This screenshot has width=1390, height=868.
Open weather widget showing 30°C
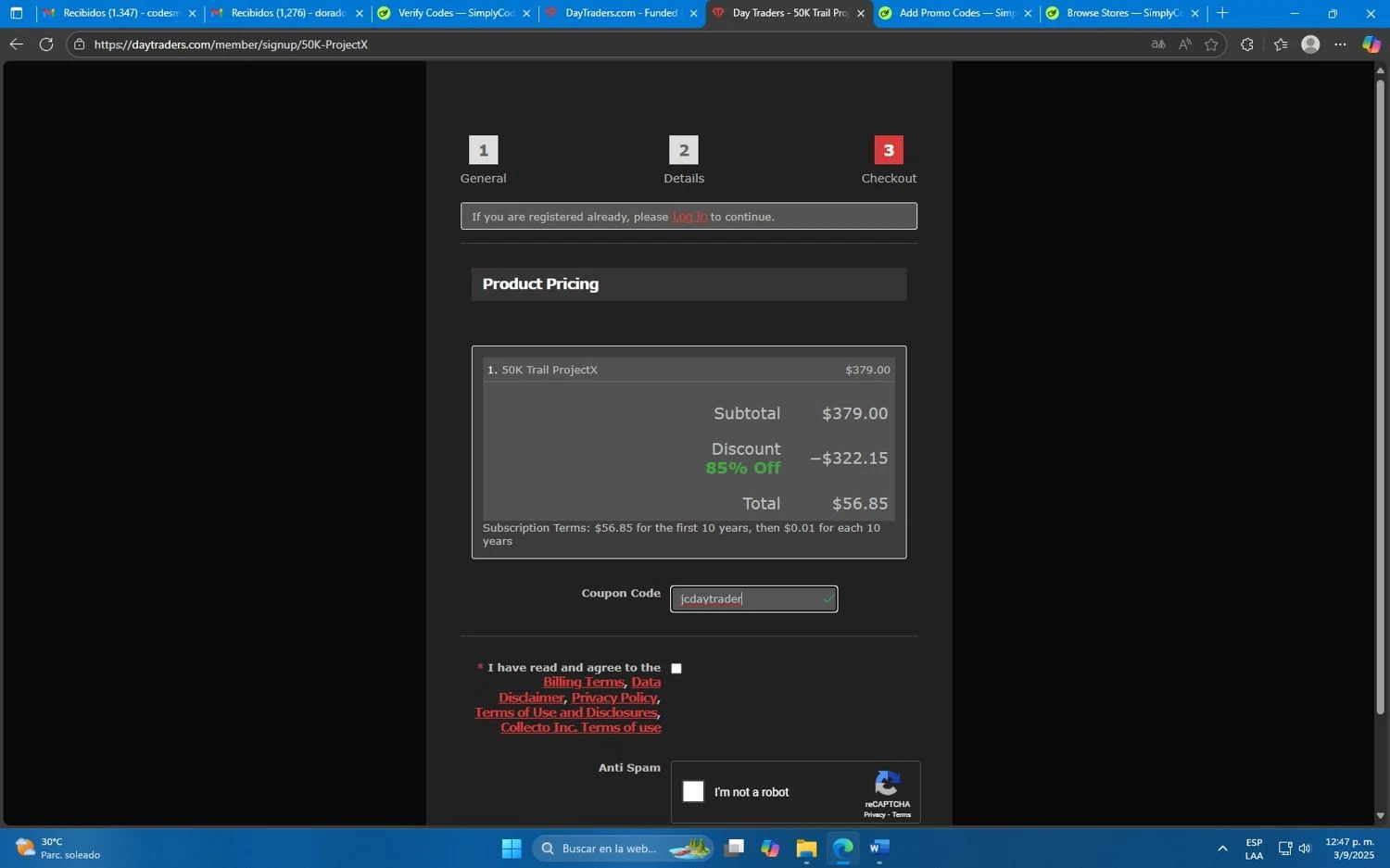coord(57,848)
